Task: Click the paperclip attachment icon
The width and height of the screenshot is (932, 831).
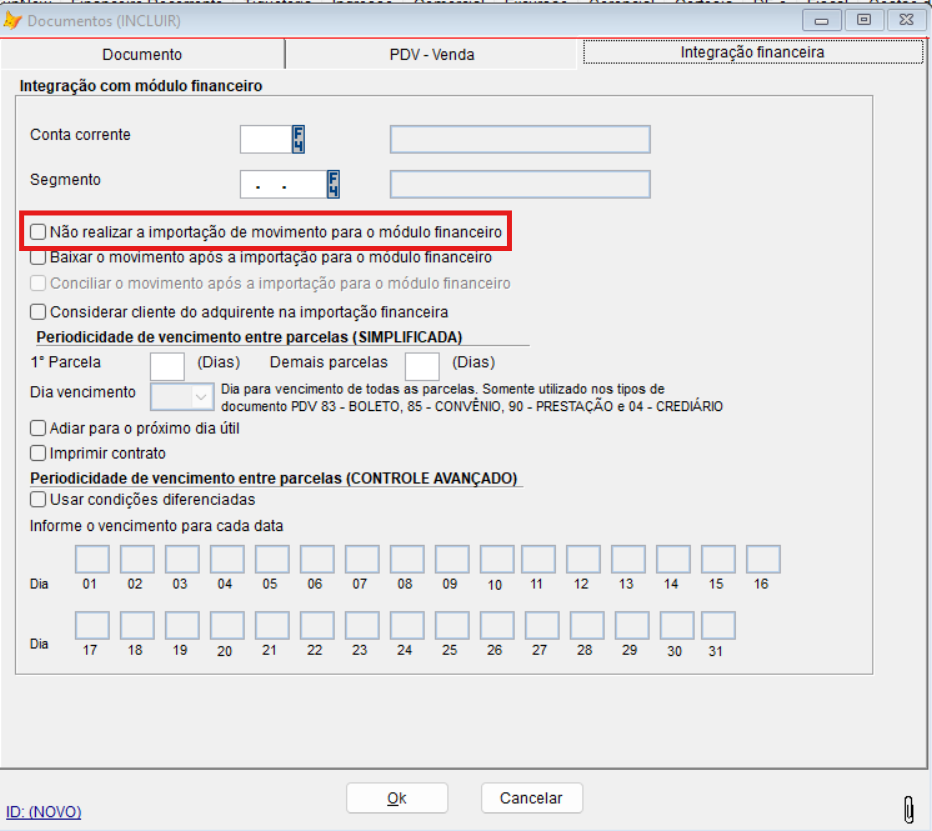Action: (908, 808)
